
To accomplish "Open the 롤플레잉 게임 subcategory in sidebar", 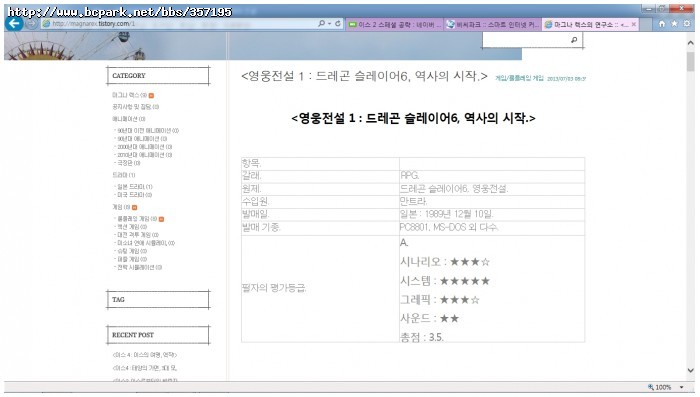I will point(137,219).
